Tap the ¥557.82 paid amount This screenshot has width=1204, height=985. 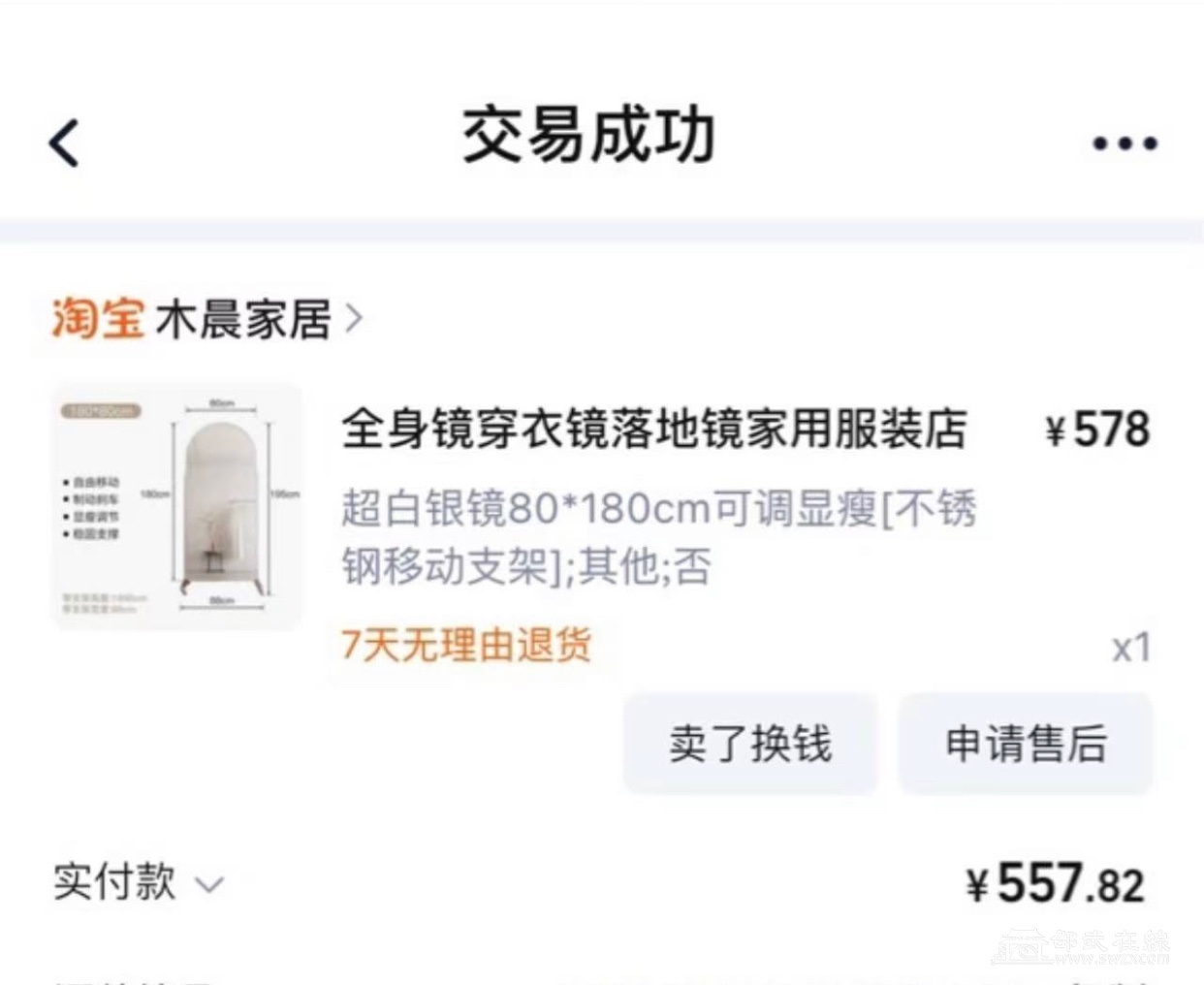click(x=1056, y=883)
